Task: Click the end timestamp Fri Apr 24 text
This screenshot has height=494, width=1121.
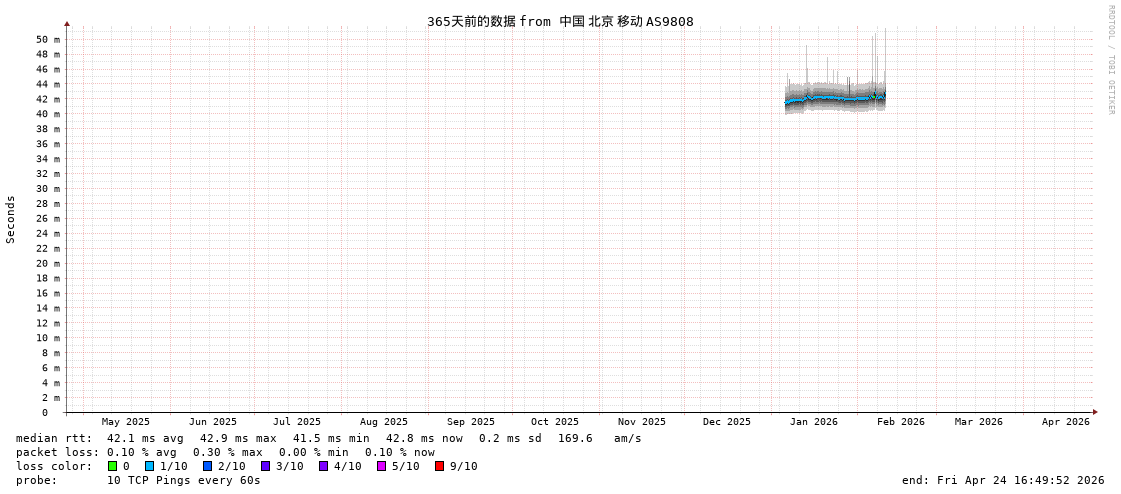Action: click(x=1003, y=480)
